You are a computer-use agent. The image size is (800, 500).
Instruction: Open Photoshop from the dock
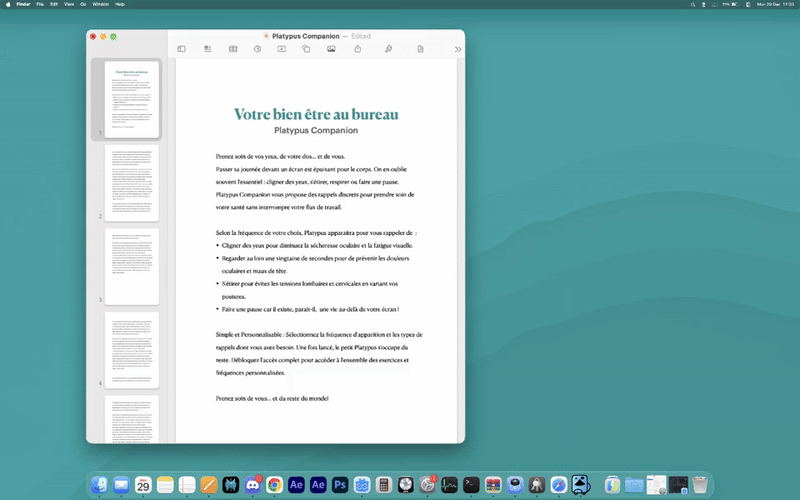click(340, 485)
